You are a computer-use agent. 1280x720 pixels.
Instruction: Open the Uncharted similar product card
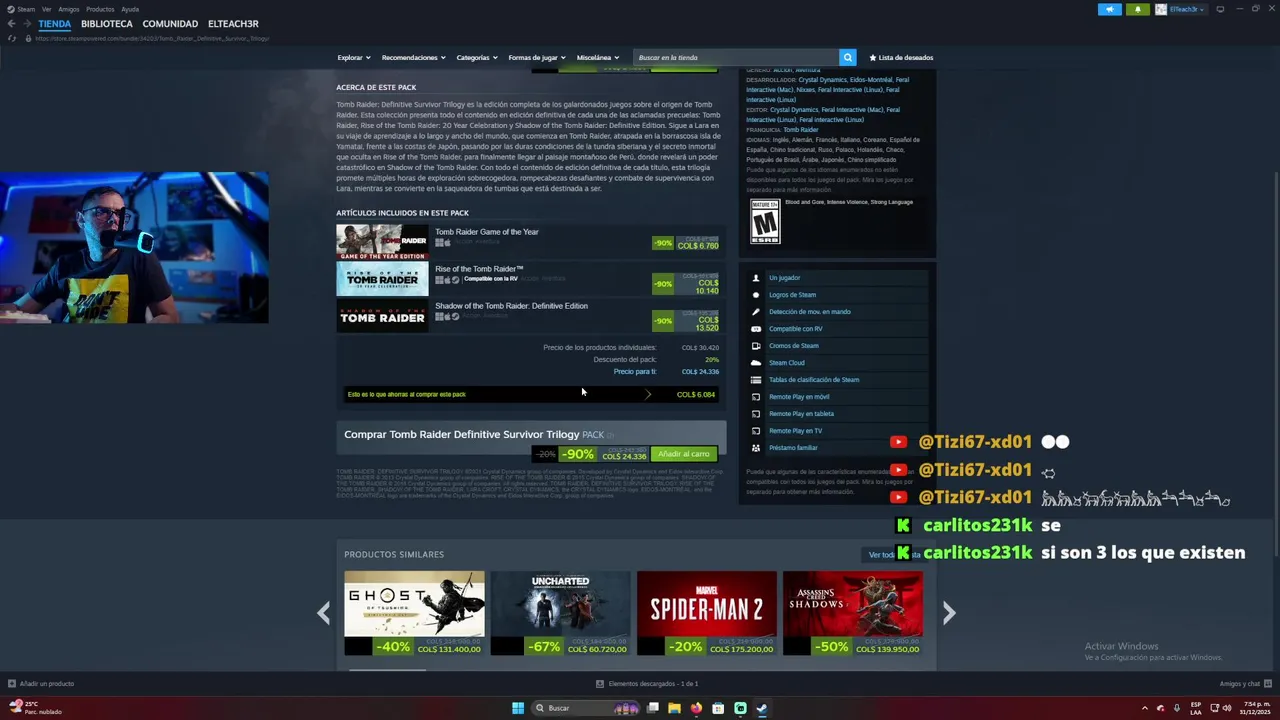(561, 613)
